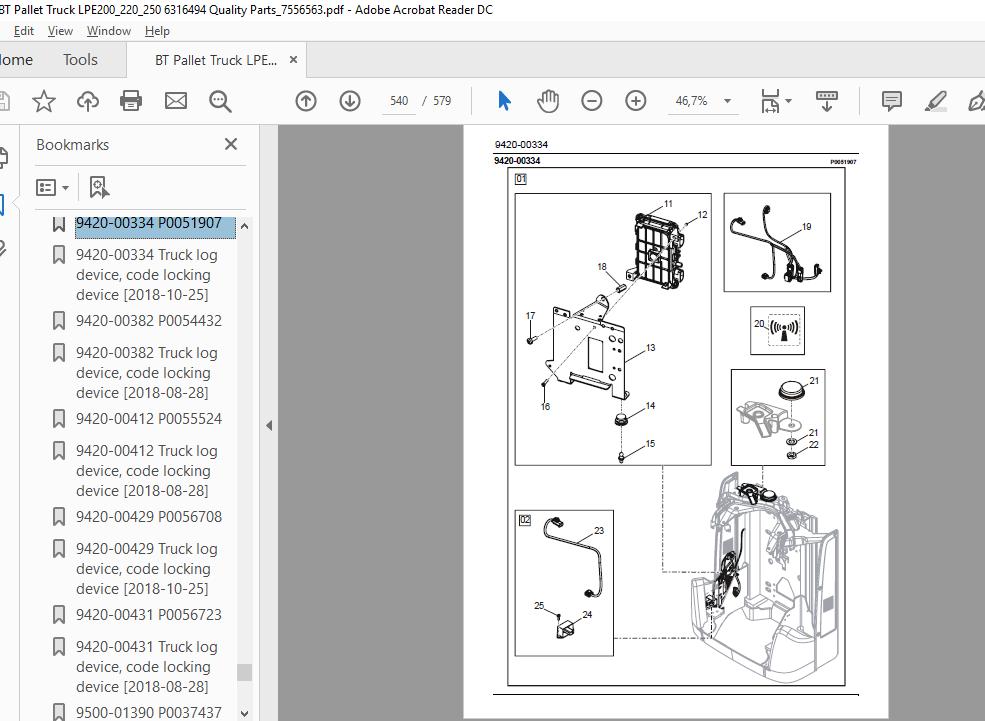985x721 pixels.
Task: Open bookmark 9420-00382 P0054432
Action: tap(149, 320)
